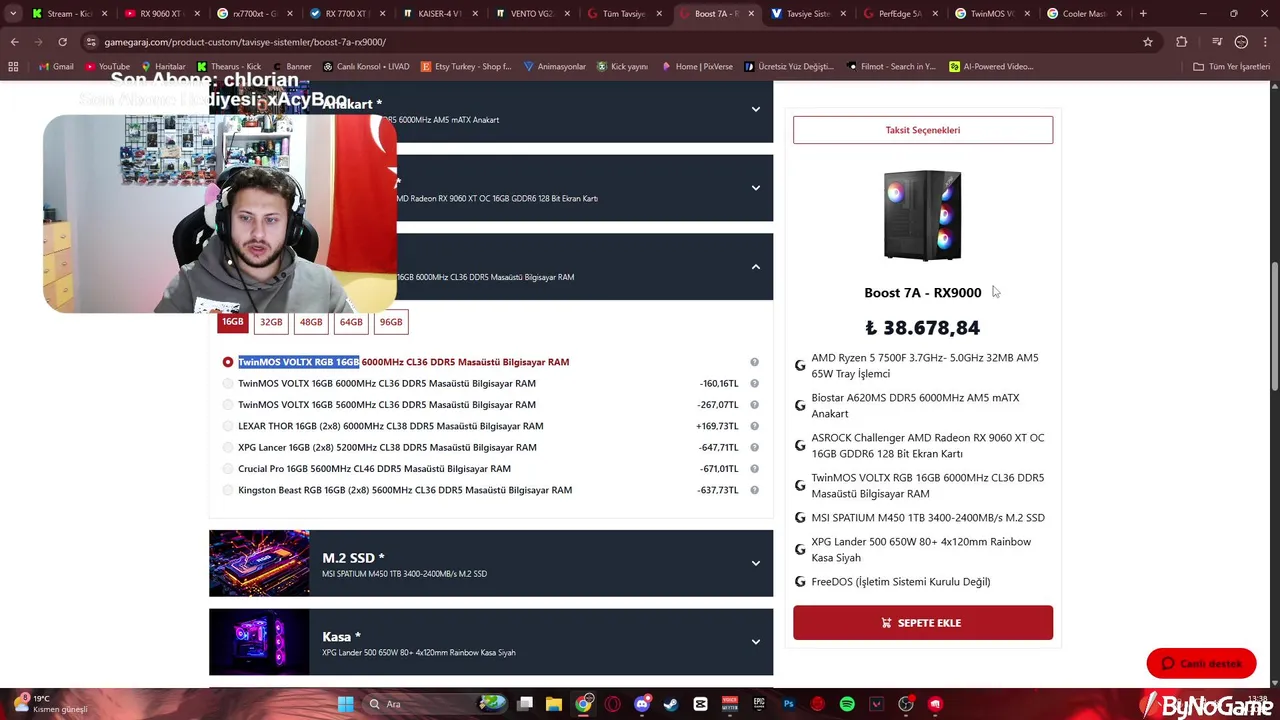This screenshot has height=720, width=1280.
Task: Show info for TwinMOS VOLTX 16GB 5600MHz RAM
Action: [754, 405]
